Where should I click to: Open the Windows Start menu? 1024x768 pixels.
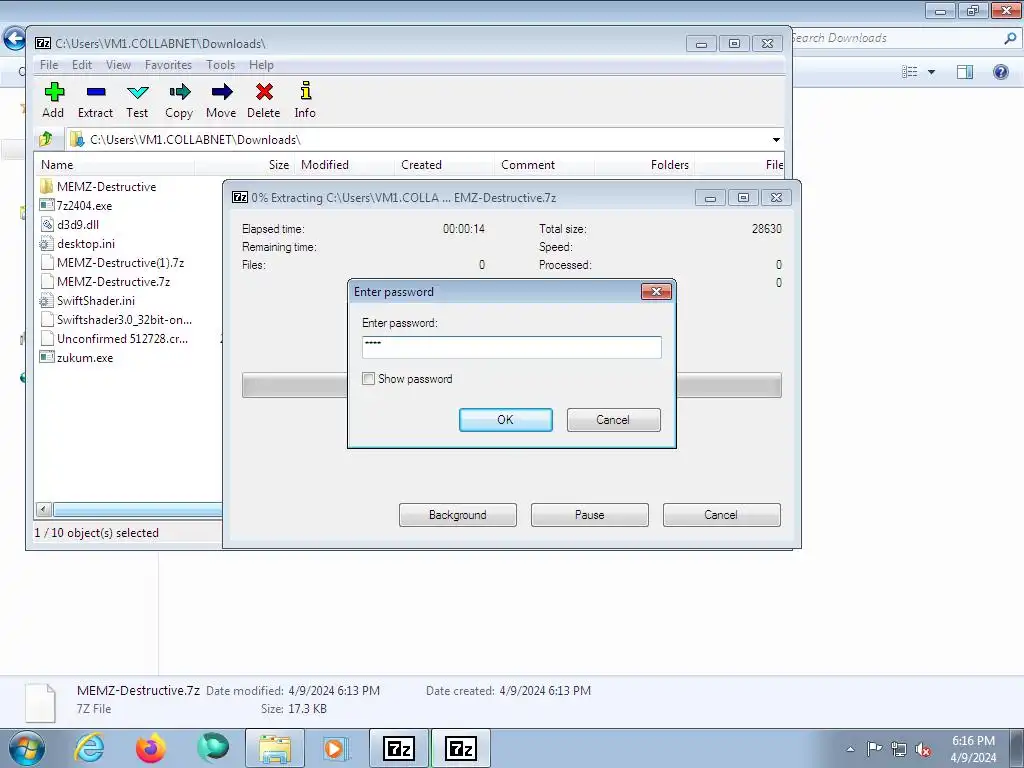[26, 748]
